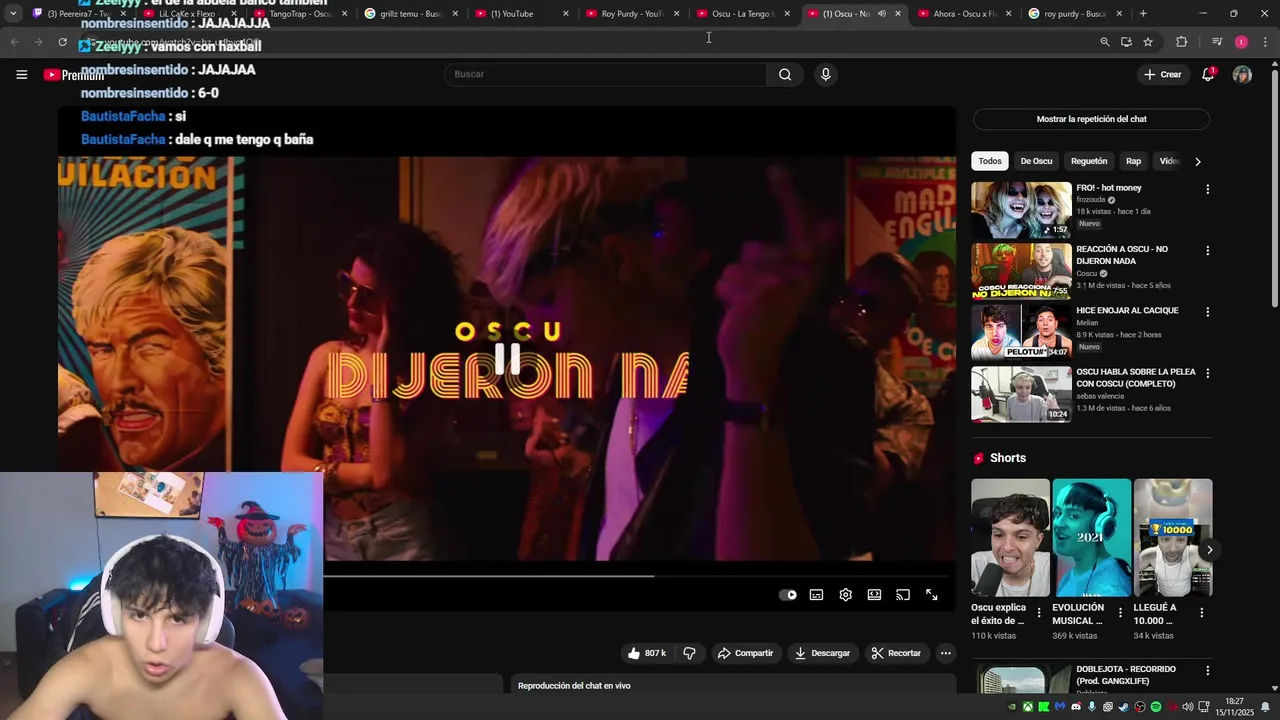This screenshot has height=720, width=1280.
Task: Cast the video to a TV
Action: point(903,595)
